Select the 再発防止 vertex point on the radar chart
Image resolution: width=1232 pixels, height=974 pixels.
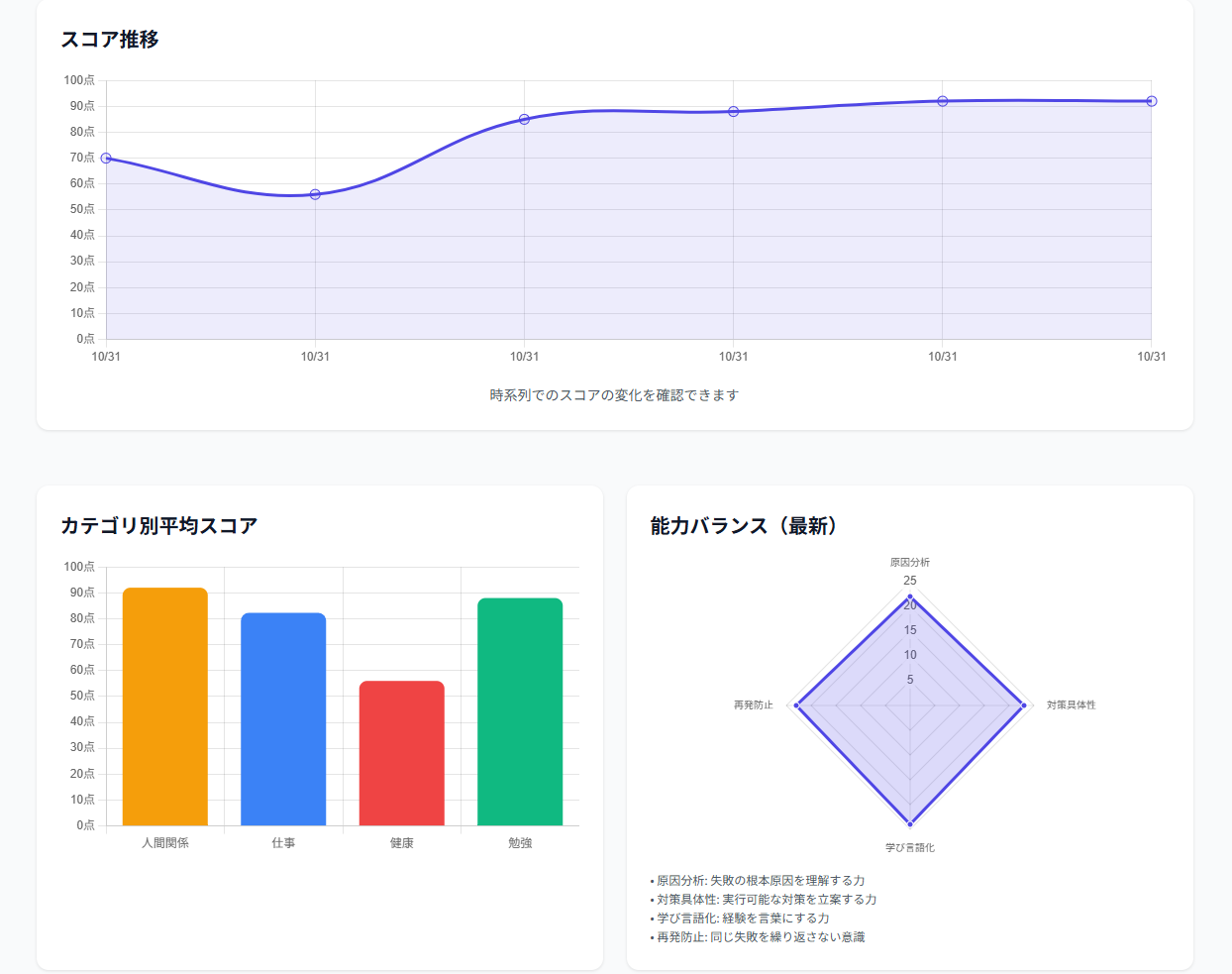pos(796,705)
